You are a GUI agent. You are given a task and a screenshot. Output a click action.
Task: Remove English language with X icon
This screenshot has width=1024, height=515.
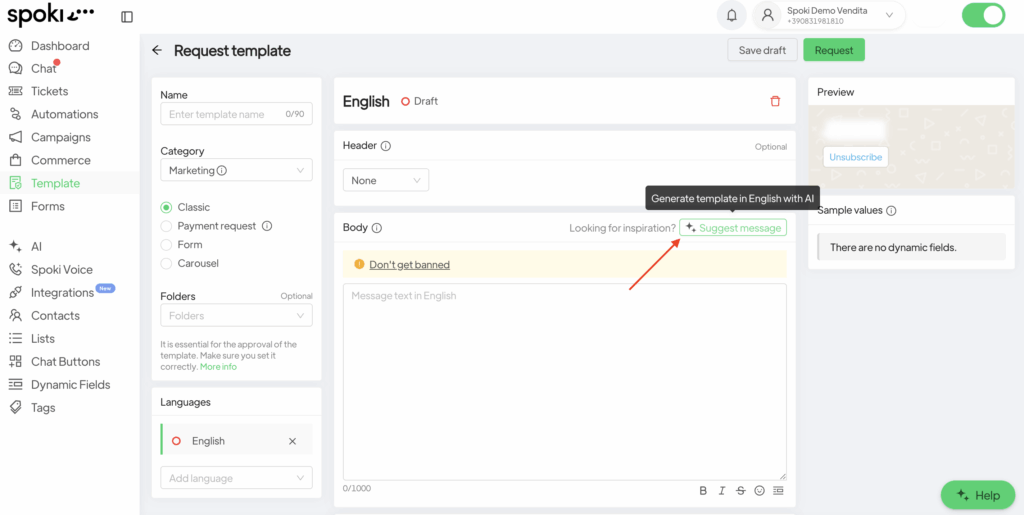[x=293, y=441]
